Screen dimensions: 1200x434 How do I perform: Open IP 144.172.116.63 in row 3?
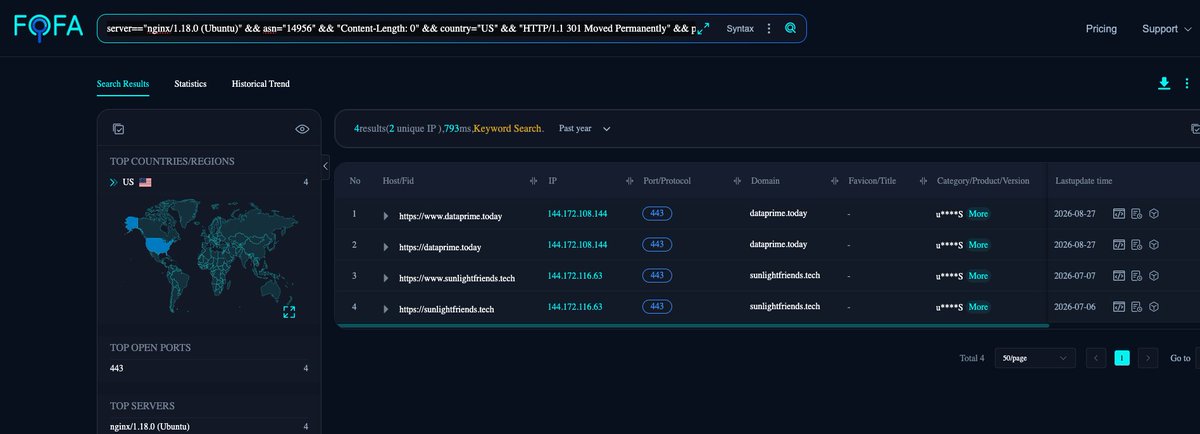pyautogui.click(x=575, y=276)
